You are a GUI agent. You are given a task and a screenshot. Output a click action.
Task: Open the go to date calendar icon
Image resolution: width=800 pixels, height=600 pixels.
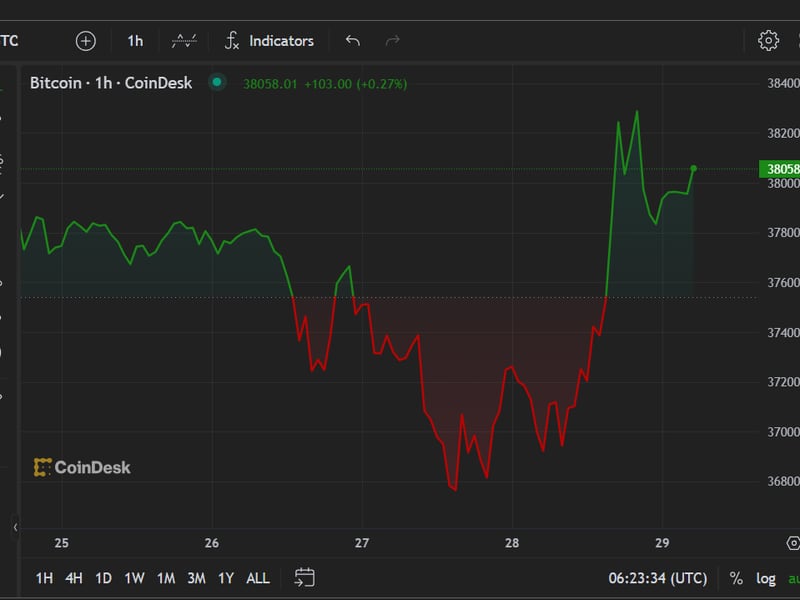[305, 578]
